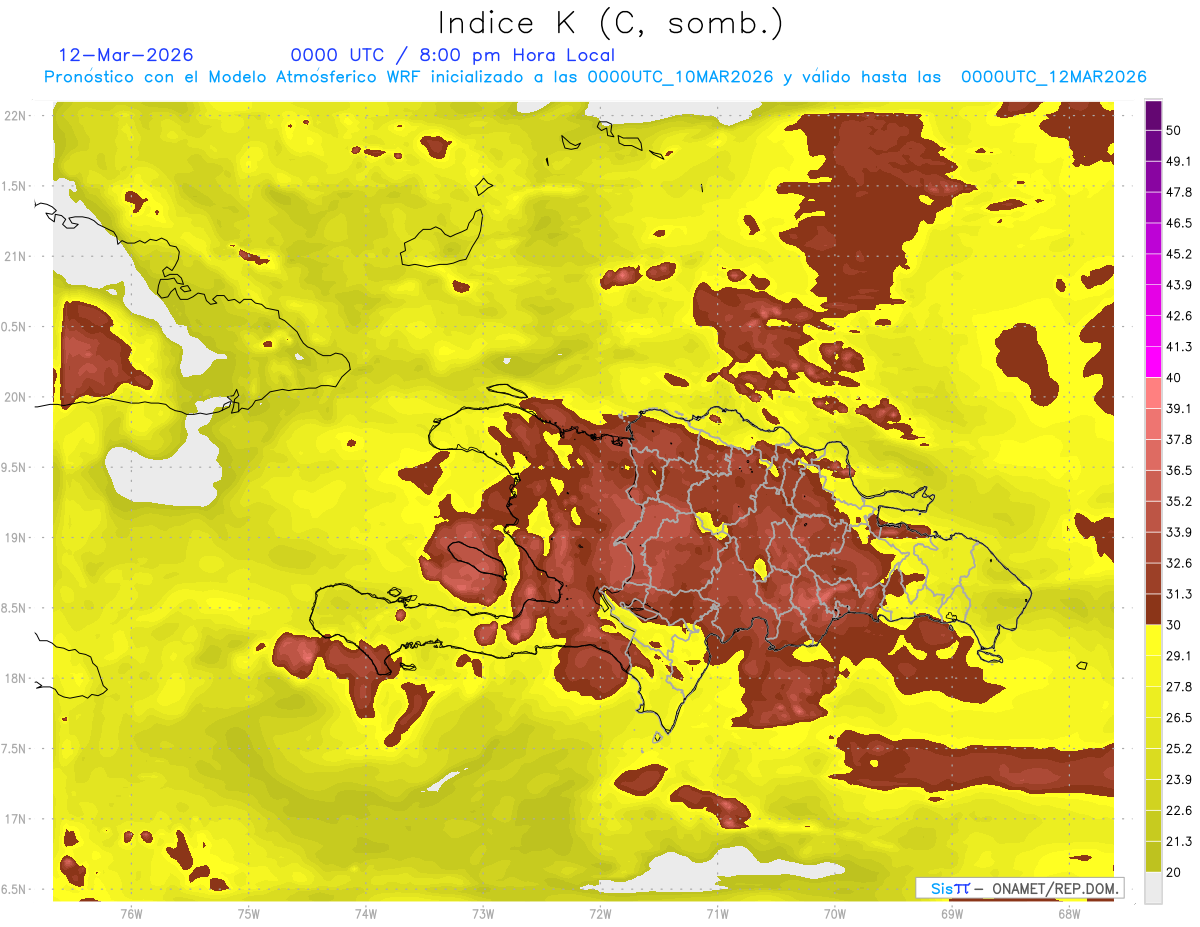Click the '73W' longitude label
Screen dimensions: 1200x927
pyautogui.click(x=483, y=913)
